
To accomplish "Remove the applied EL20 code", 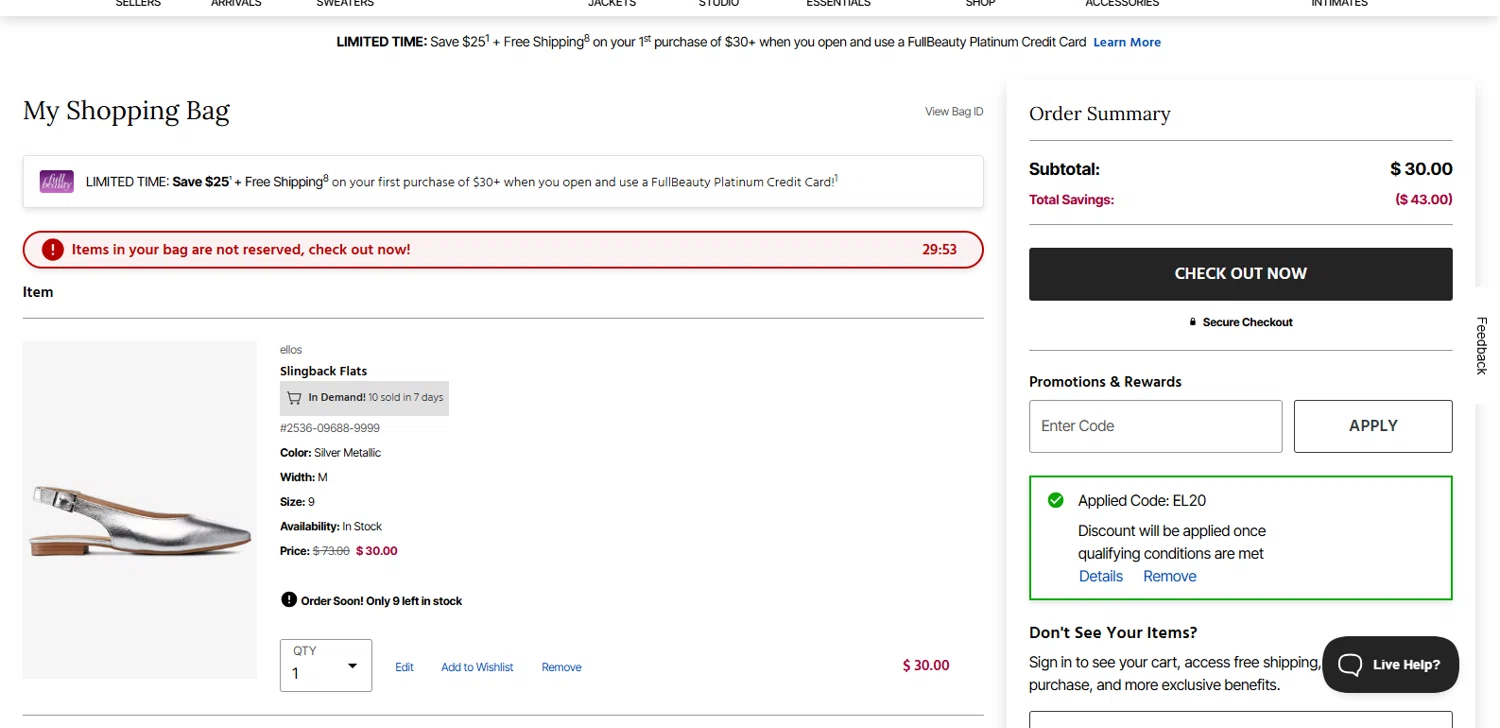I will coord(1169,576).
